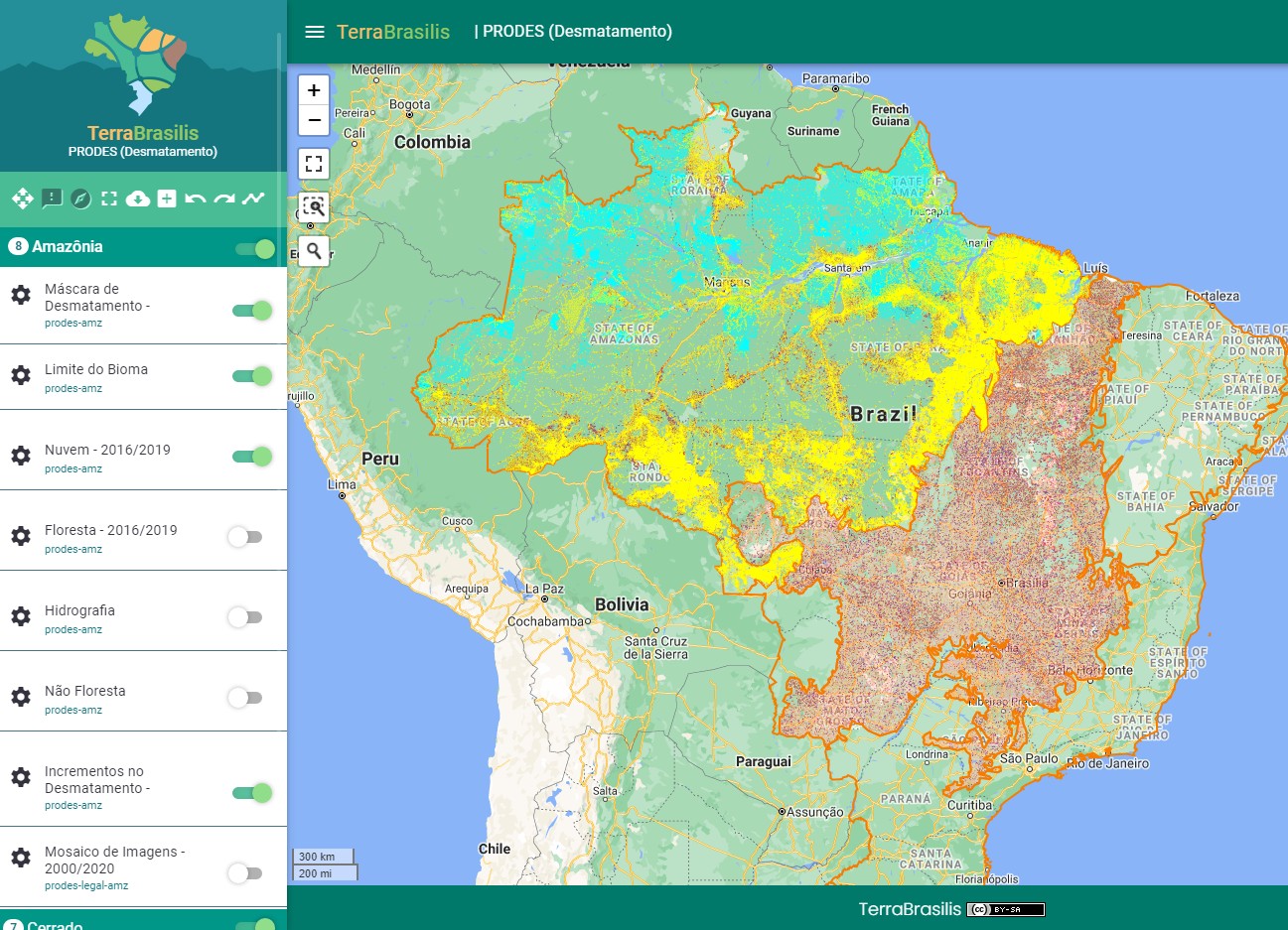Screen dimensions: 1288x930
Task: Click the zoom-to-area magnifier on the map
Action: [313, 207]
